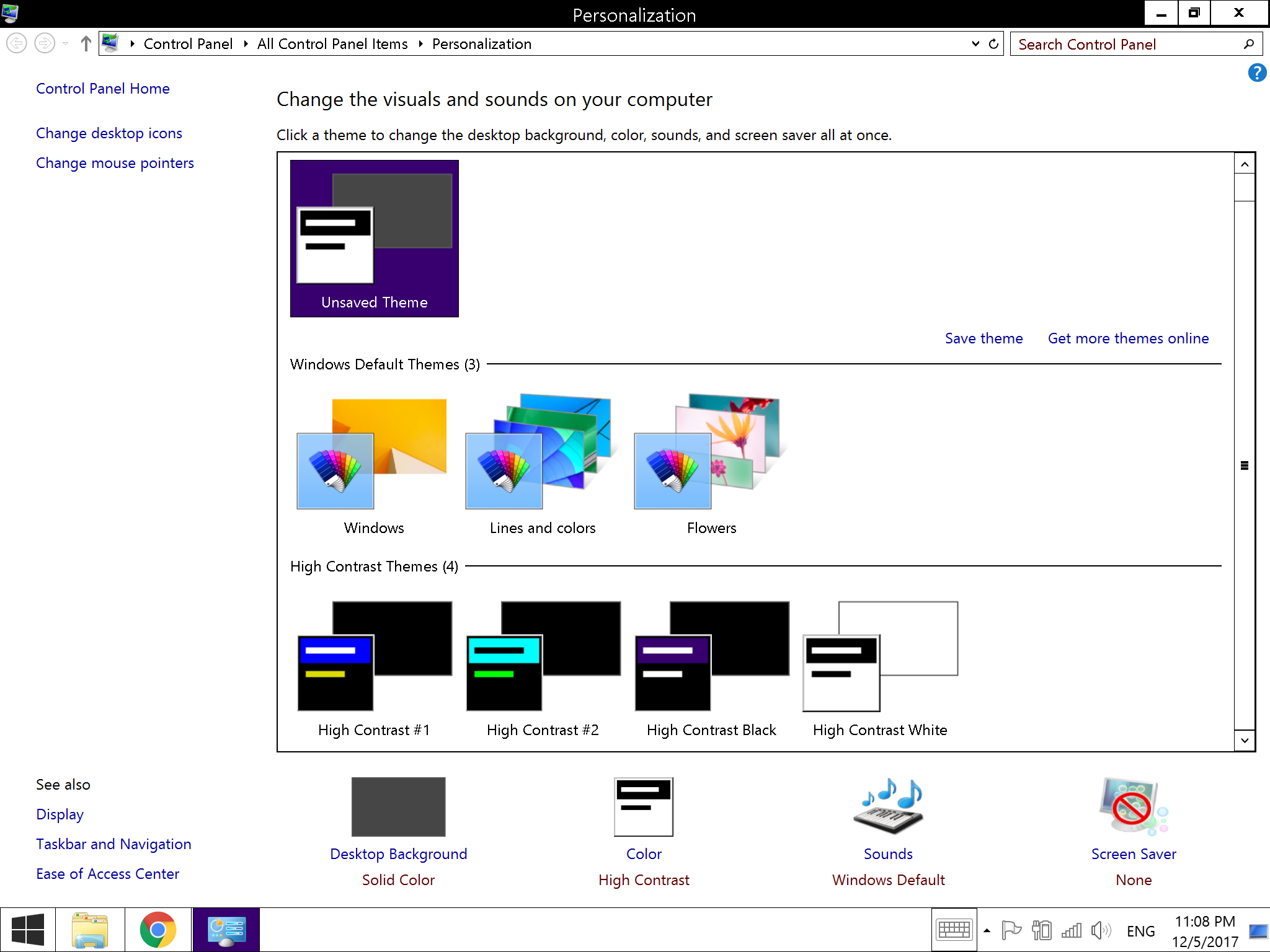1270x952 pixels.
Task: Expand the address bar history dropdown
Action: [x=975, y=44]
